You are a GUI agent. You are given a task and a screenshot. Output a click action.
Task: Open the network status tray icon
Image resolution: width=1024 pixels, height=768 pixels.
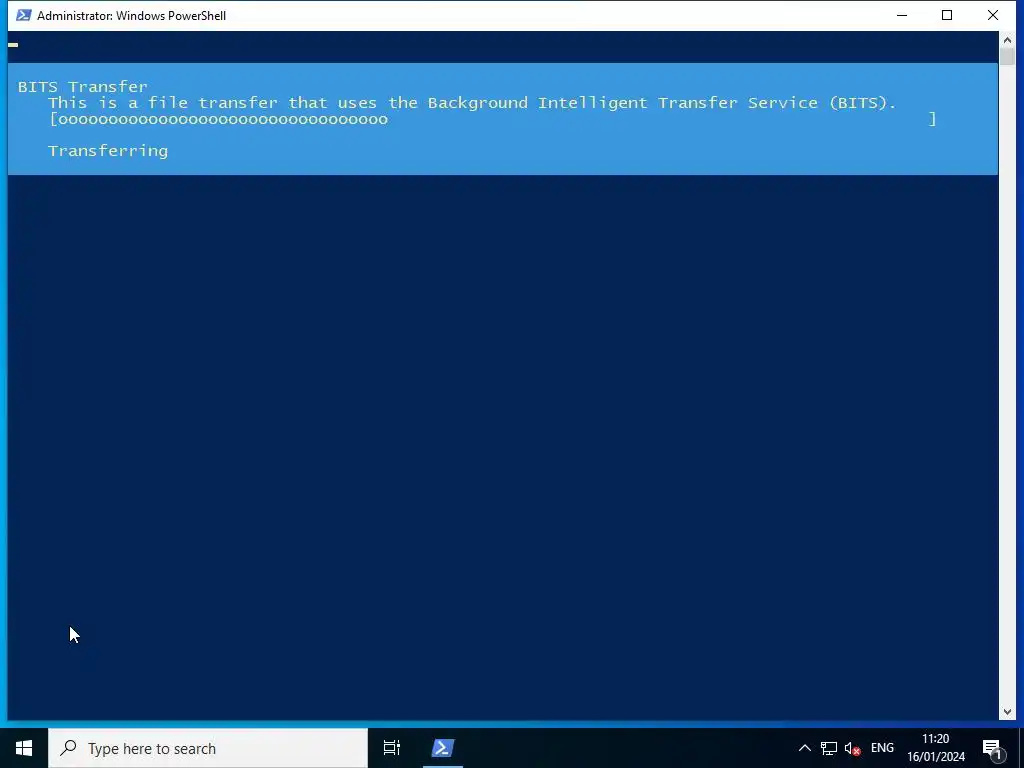(x=829, y=748)
